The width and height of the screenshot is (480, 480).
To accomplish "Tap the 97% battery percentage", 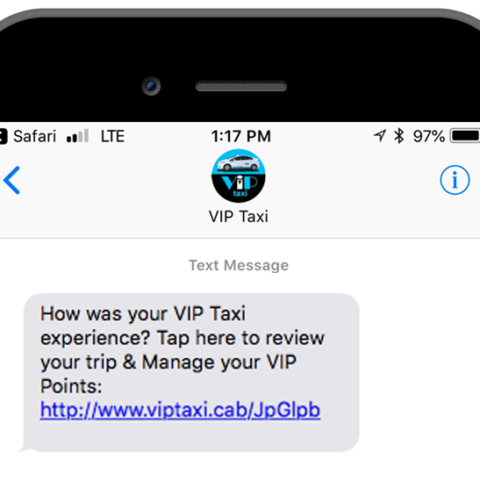I will pos(429,136).
